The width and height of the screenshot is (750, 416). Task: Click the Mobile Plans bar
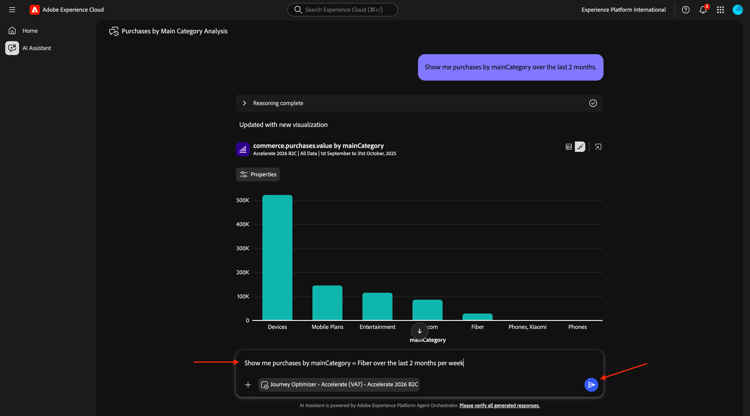(327, 303)
